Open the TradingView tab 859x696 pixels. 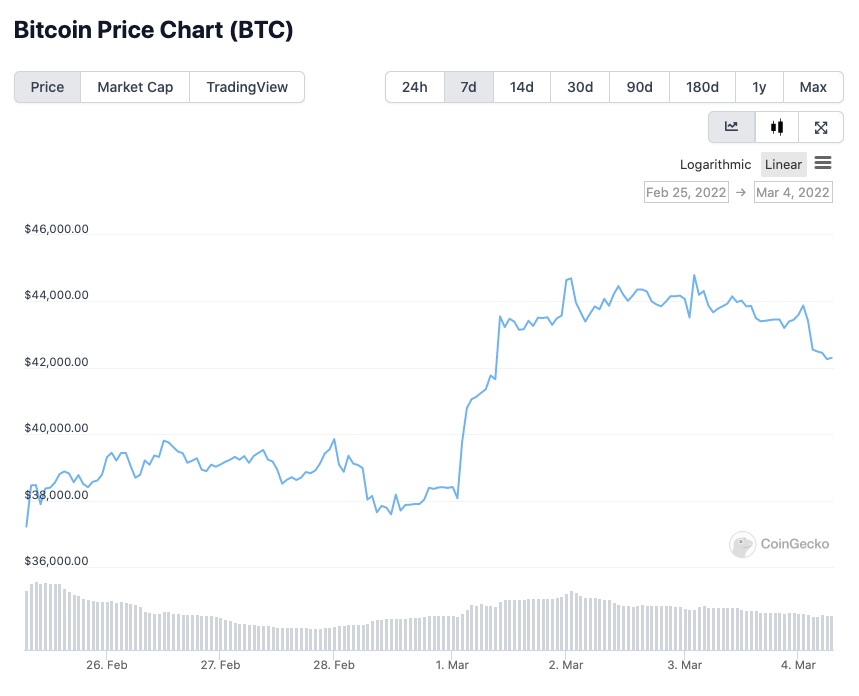[247, 87]
